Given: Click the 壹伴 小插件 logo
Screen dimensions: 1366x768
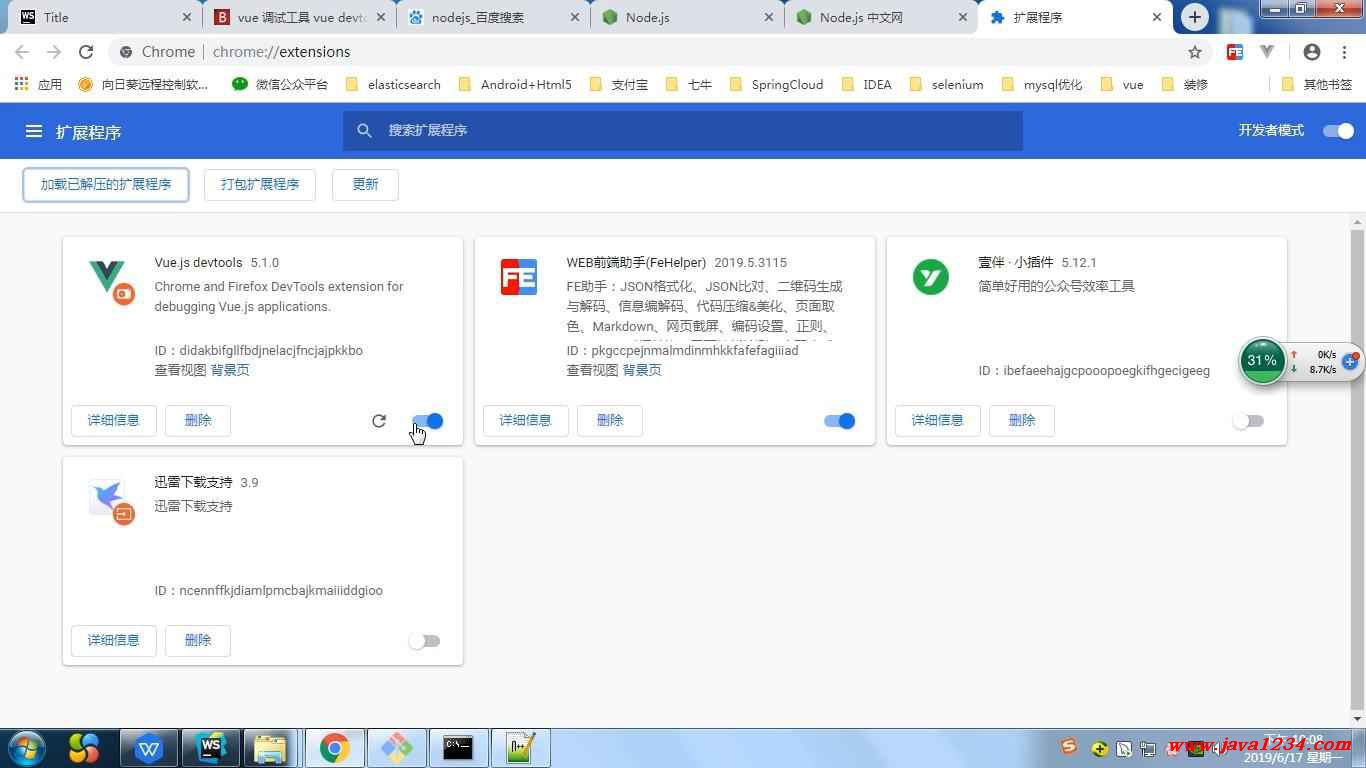Looking at the screenshot, I should (x=931, y=277).
